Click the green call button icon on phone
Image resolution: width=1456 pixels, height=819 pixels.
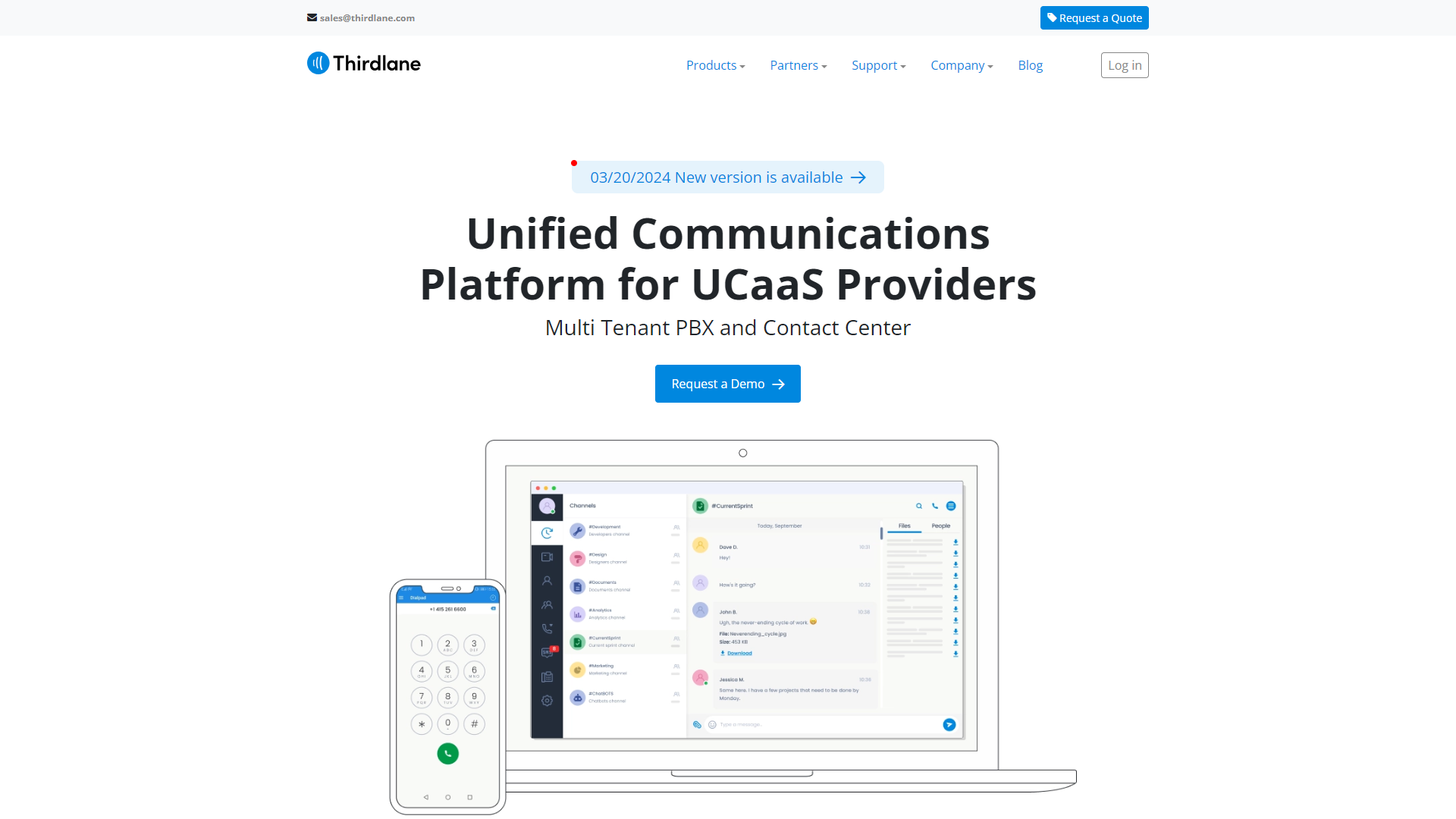tap(447, 754)
